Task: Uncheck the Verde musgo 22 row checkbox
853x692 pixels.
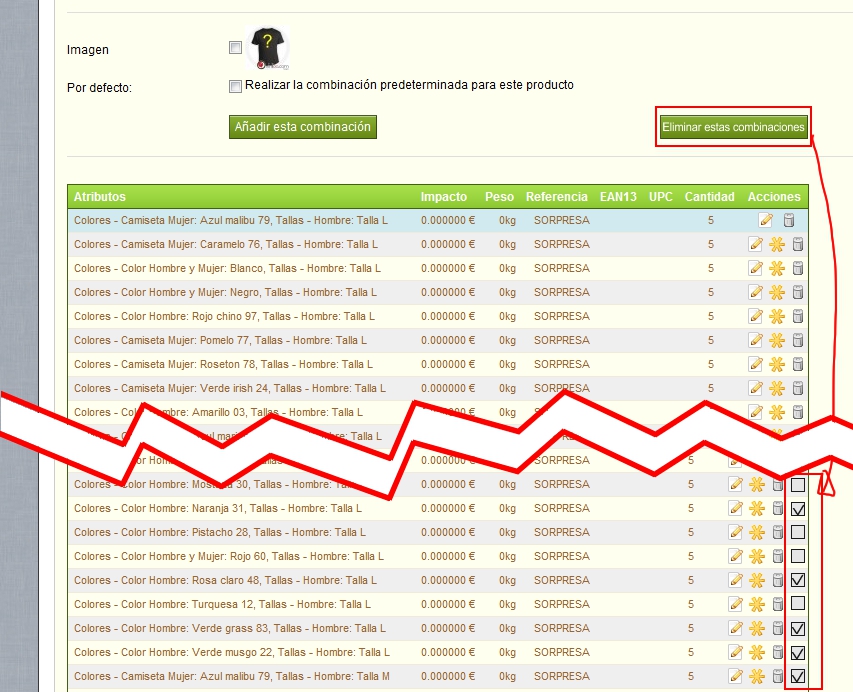Action: 798,652
